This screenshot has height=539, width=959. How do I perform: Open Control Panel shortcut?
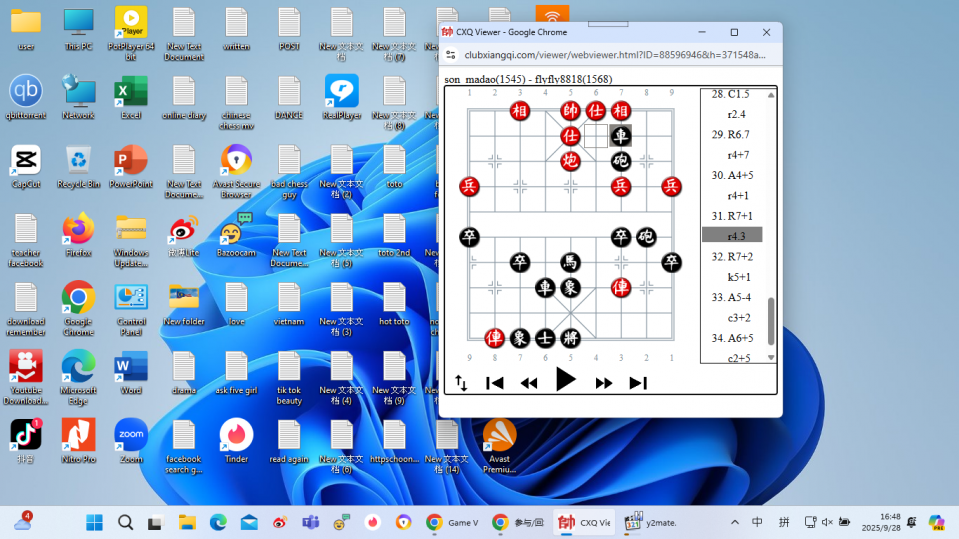(x=131, y=309)
